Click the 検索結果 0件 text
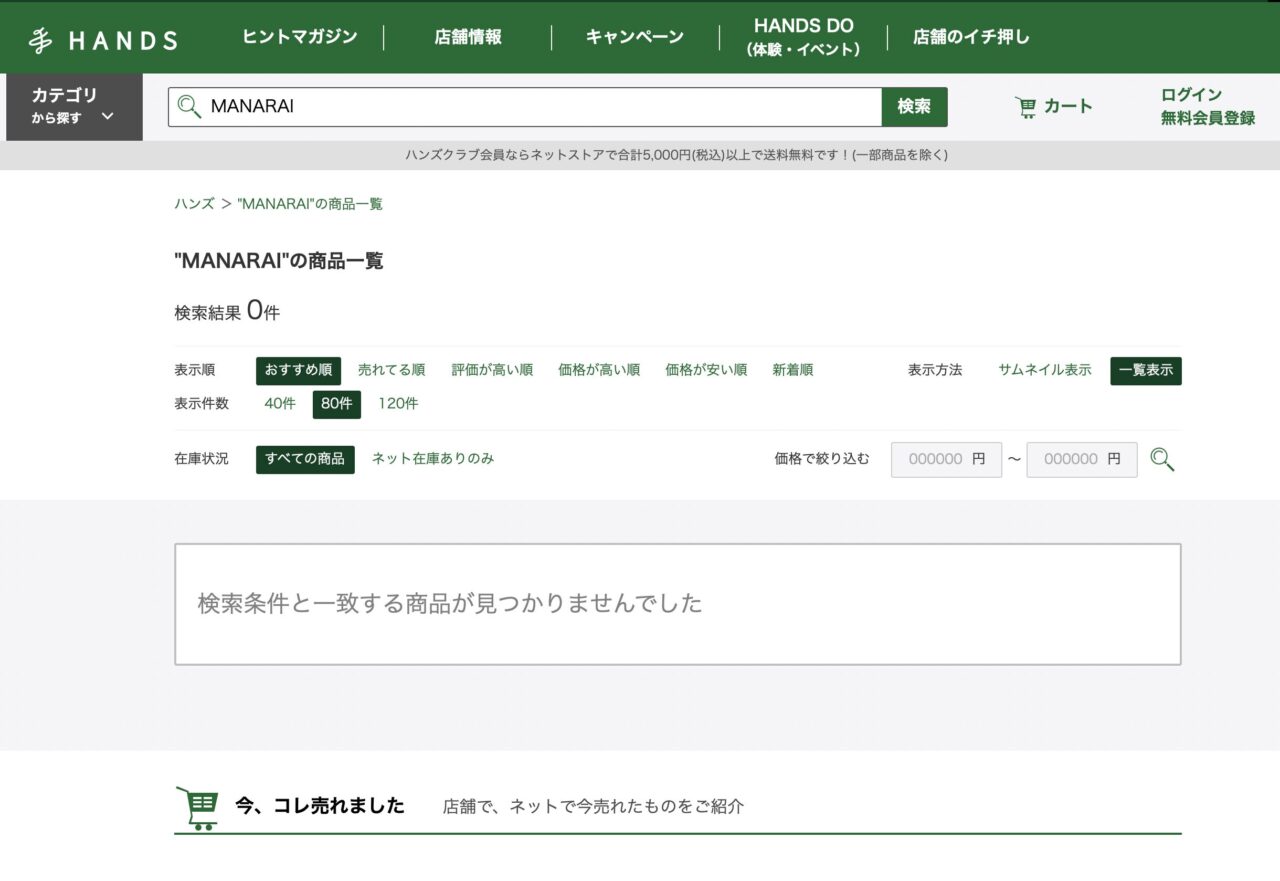The width and height of the screenshot is (1280, 881). coord(227,311)
